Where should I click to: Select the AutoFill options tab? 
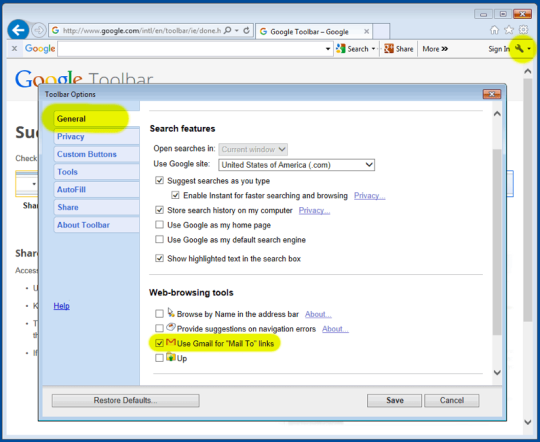coord(96,189)
